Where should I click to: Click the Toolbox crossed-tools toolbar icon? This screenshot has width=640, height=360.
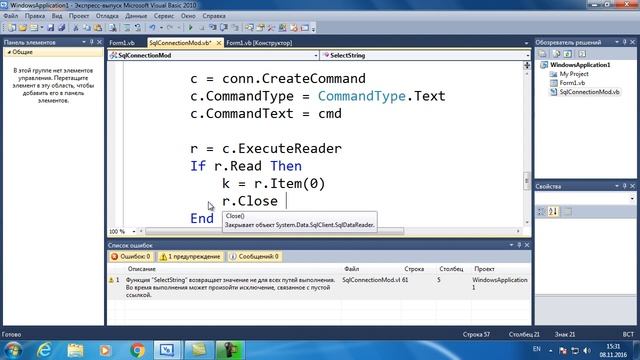(271, 28)
